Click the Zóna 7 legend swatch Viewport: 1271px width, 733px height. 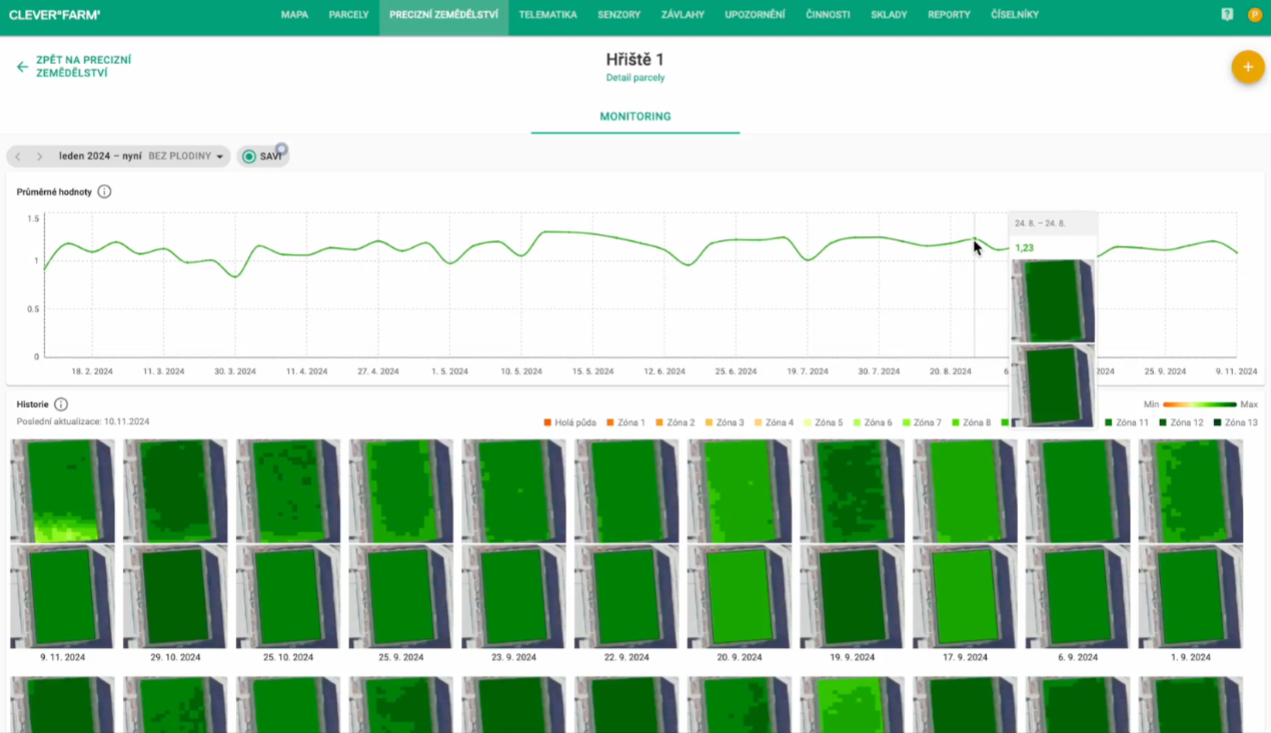(906, 423)
